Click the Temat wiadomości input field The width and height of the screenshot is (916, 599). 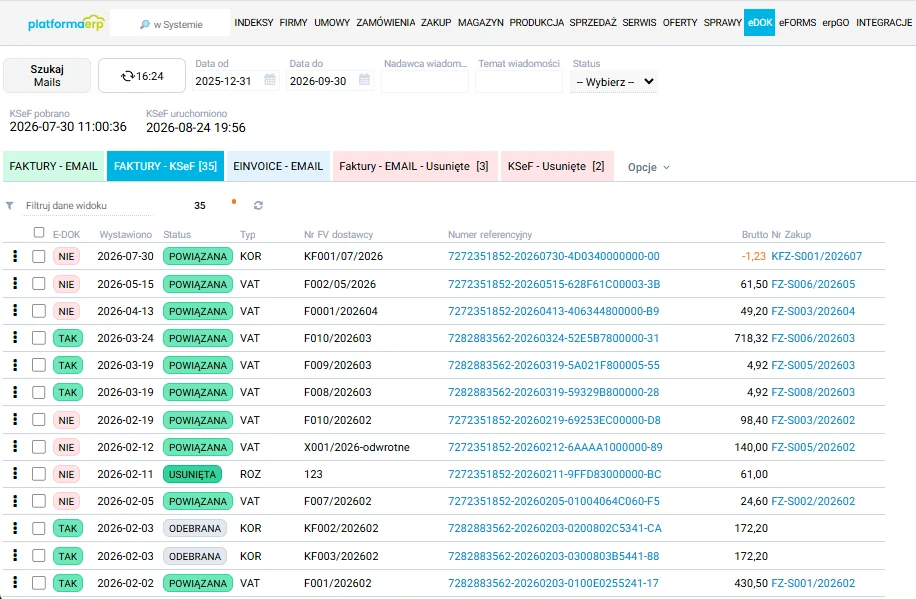(x=519, y=82)
